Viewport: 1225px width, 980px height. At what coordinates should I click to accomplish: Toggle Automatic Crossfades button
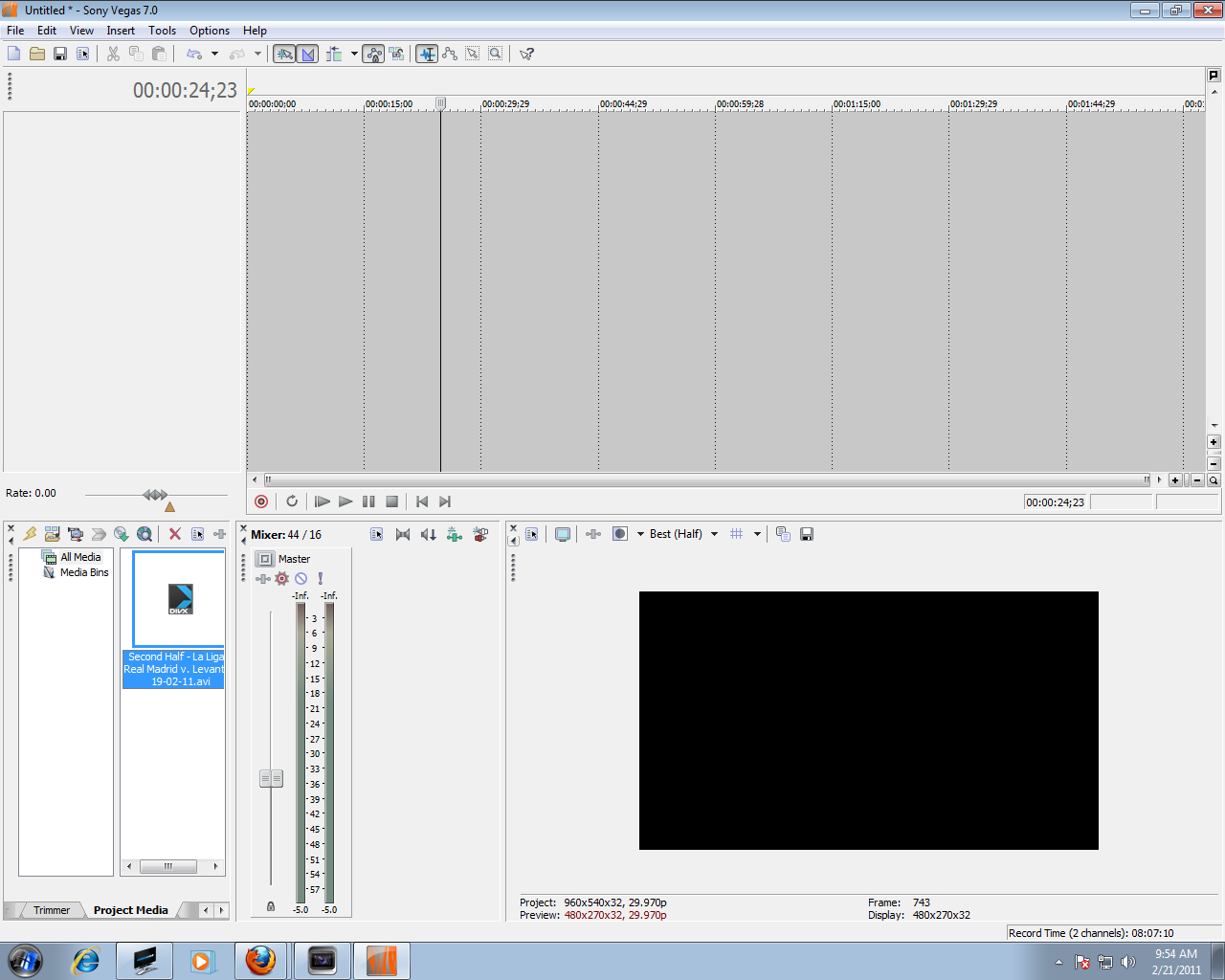308,54
